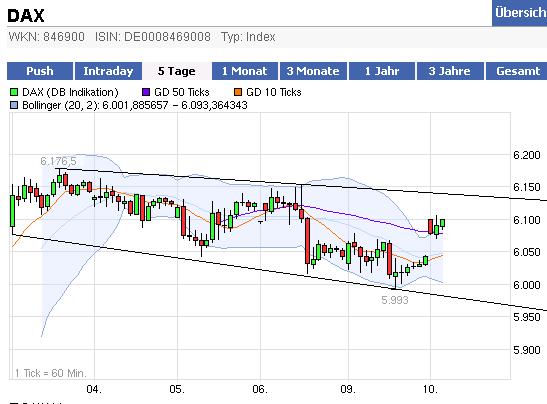Click the 6.200 axis value
547x404 pixels.
tap(527, 155)
